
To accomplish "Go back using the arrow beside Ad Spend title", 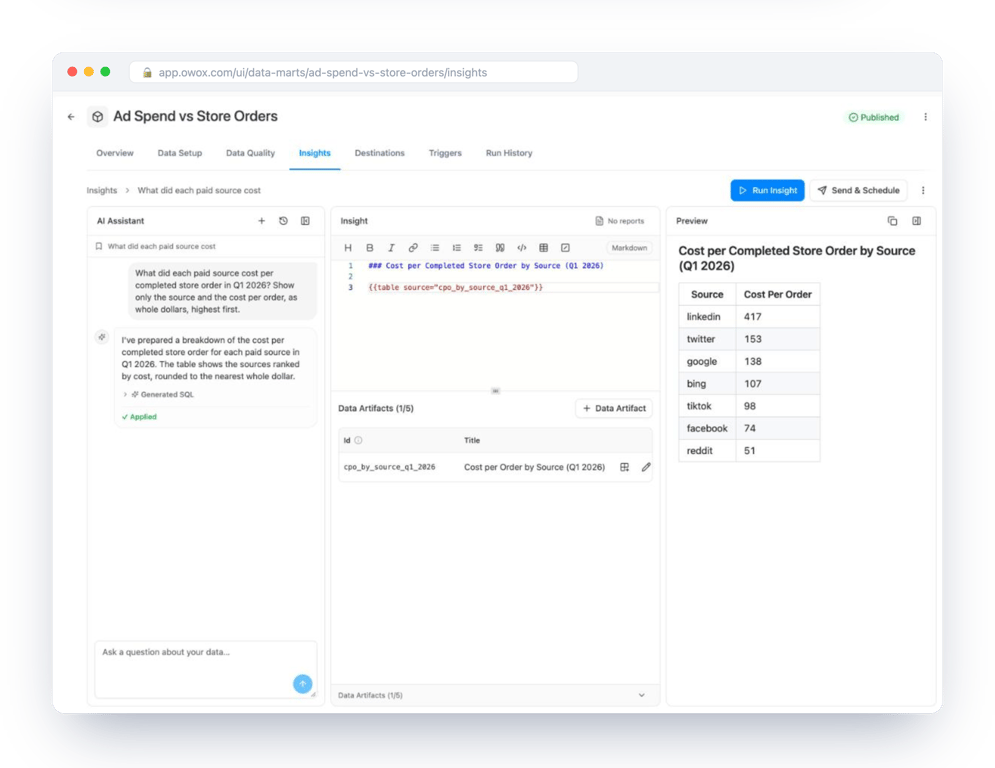I will pos(71,117).
